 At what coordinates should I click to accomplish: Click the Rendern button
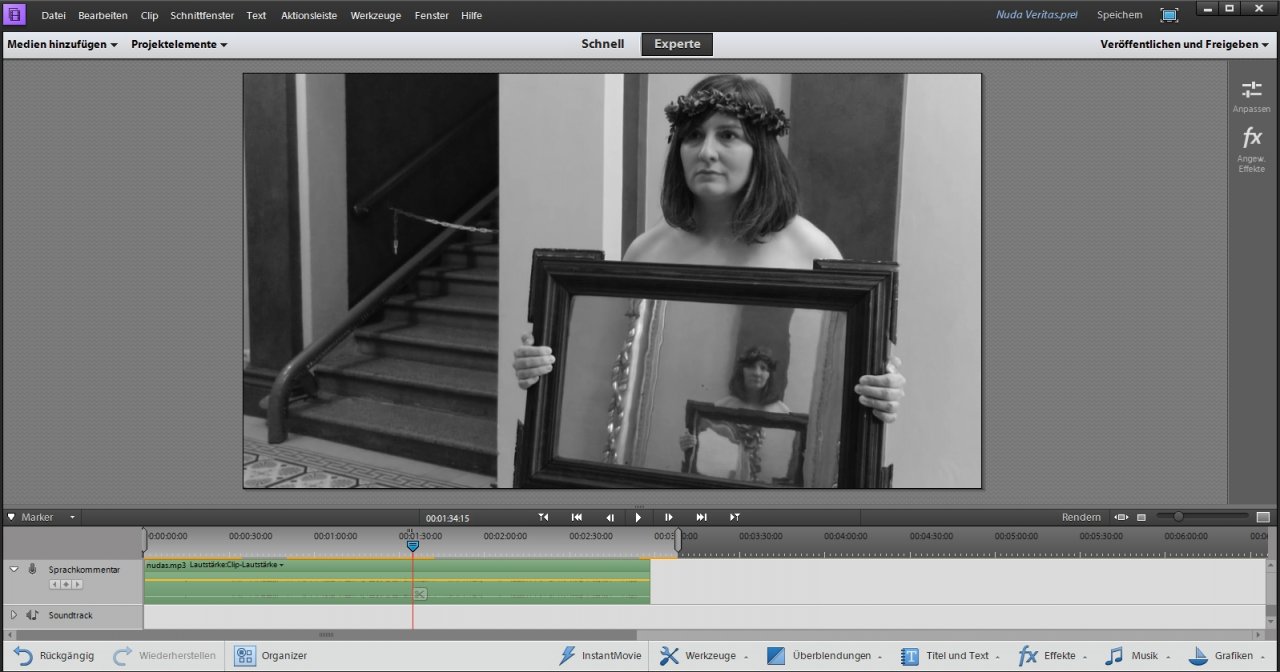[1081, 517]
